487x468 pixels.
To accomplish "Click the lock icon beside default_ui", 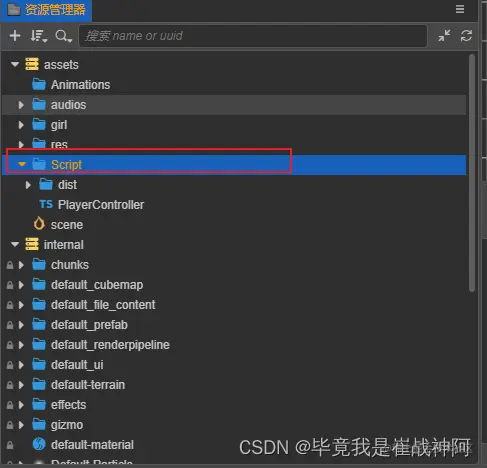I will pos(10,365).
